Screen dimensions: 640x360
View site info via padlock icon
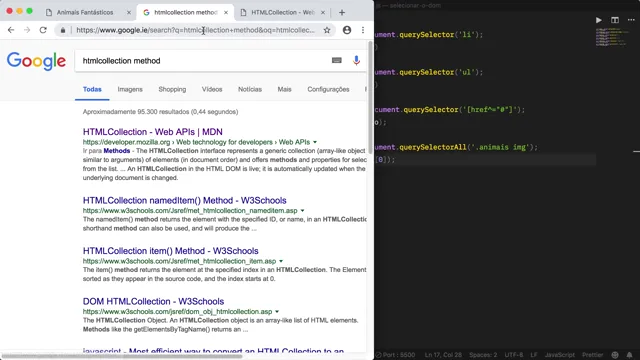pos(63,30)
